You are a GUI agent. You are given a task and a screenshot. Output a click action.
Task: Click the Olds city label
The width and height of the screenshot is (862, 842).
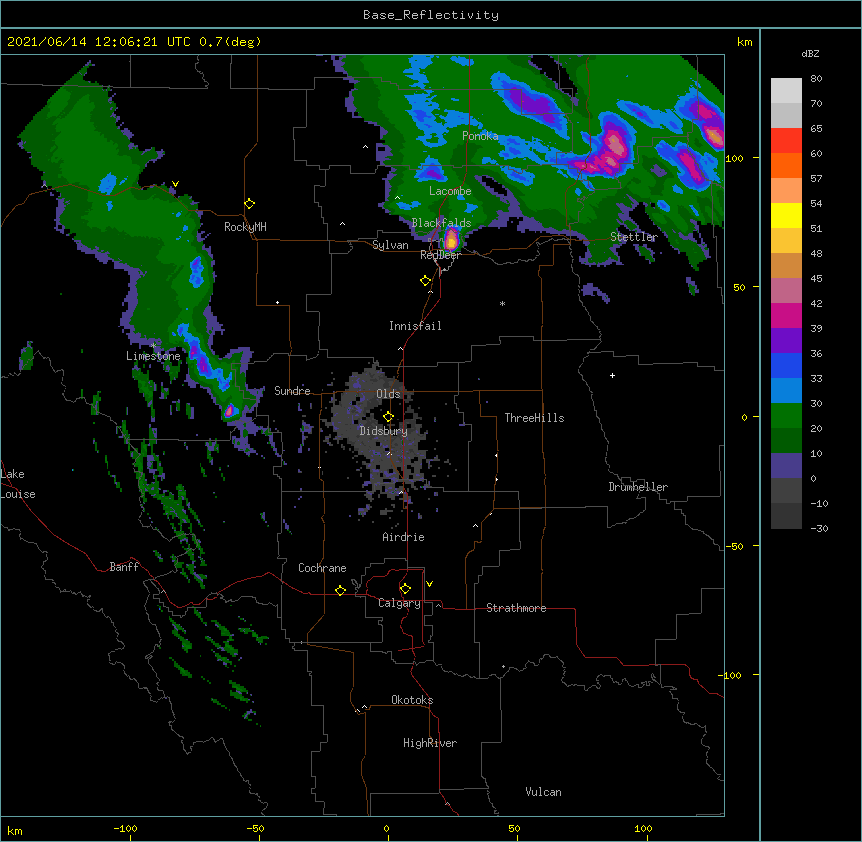(388, 394)
